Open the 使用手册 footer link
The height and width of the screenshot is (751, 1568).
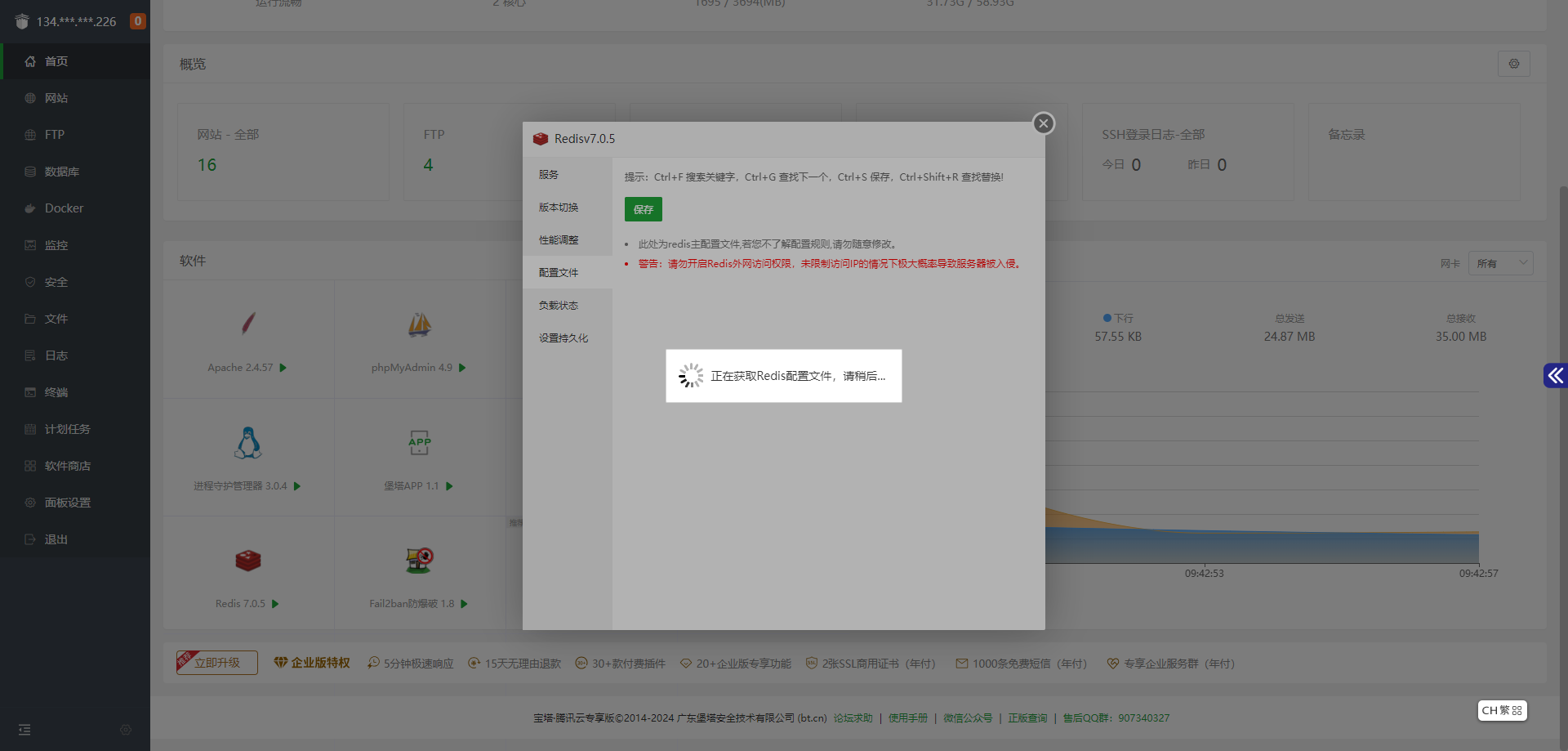point(908,718)
